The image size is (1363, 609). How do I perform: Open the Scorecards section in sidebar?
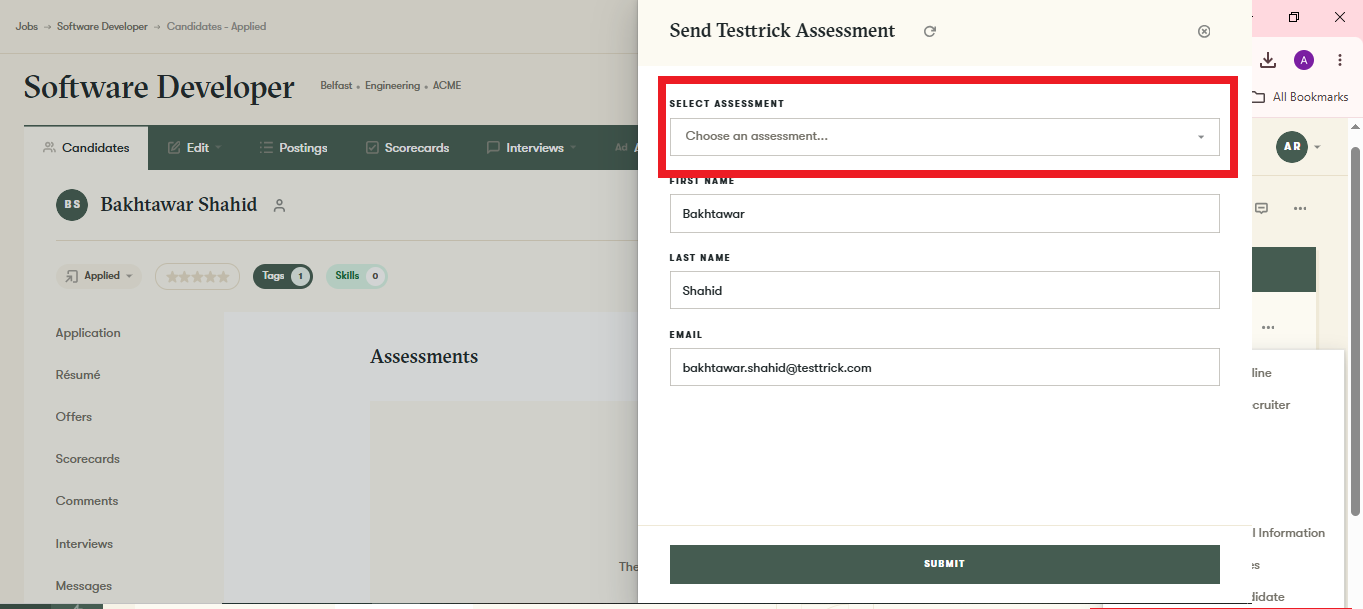click(x=88, y=459)
